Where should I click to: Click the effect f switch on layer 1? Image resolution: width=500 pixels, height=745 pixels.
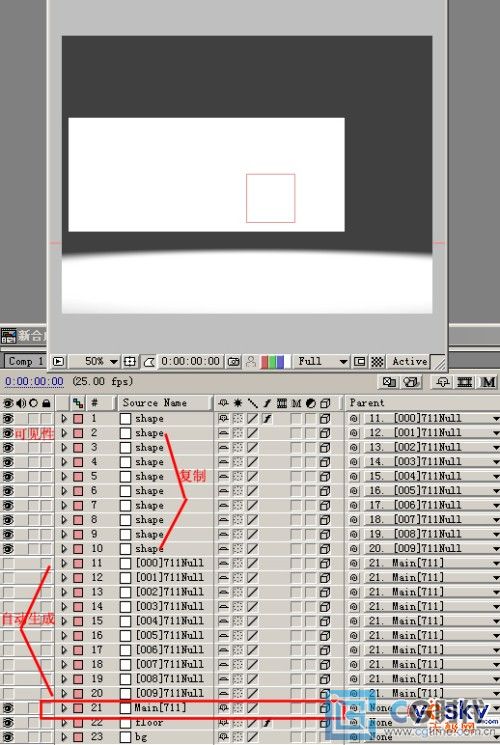268,419
